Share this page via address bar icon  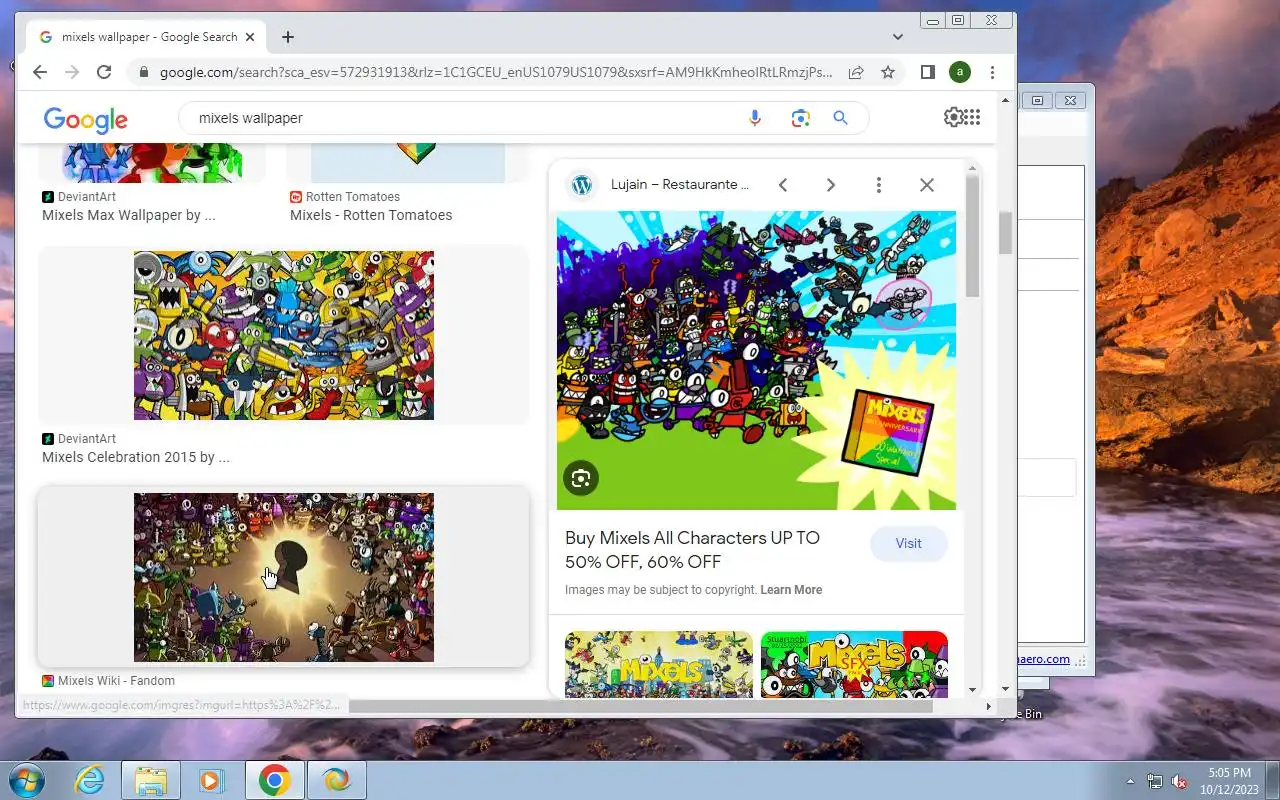click(856, 72)
